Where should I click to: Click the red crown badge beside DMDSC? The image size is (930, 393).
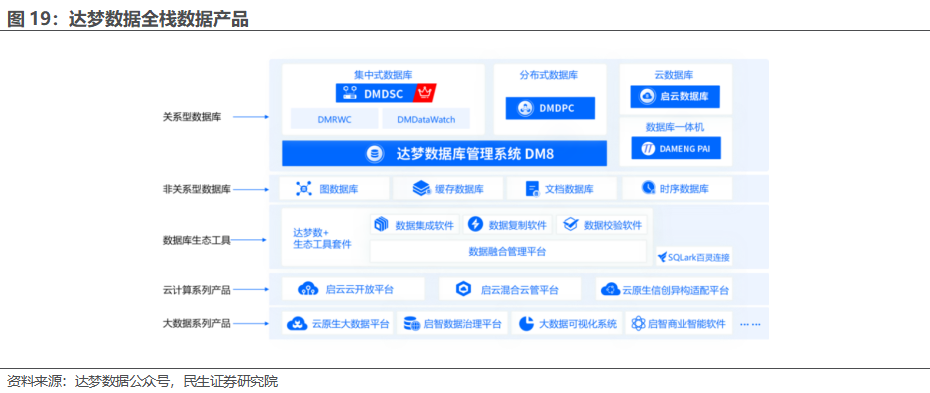[424, 93]
